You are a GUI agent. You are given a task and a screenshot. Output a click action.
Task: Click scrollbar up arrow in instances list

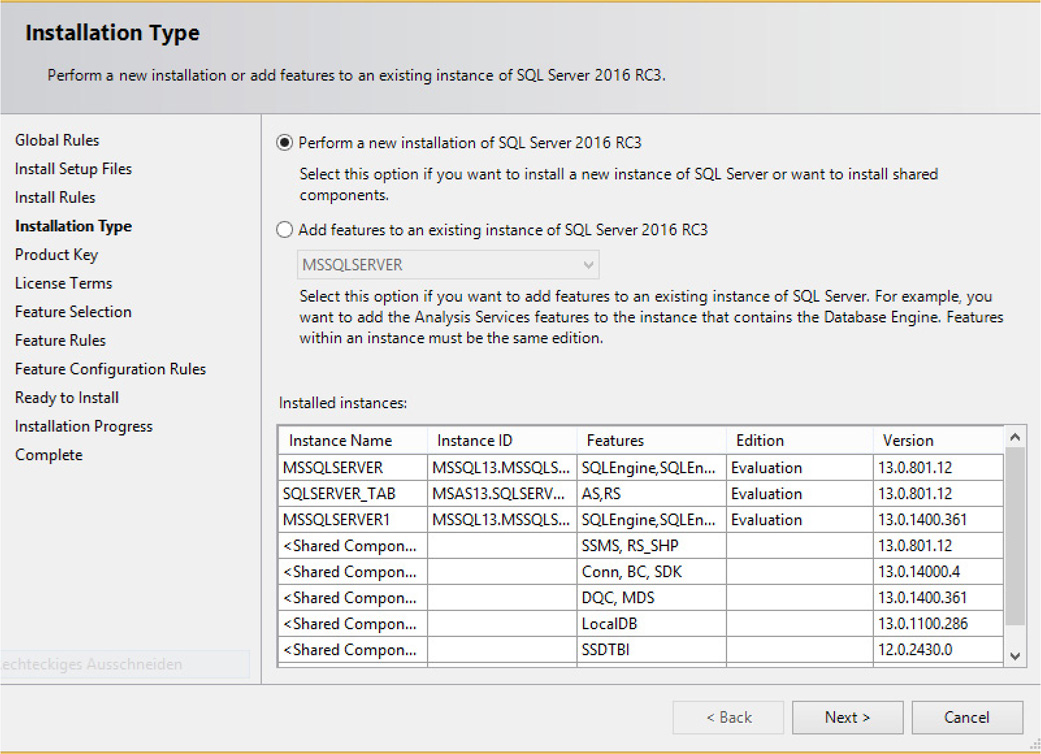point(1014,437)
